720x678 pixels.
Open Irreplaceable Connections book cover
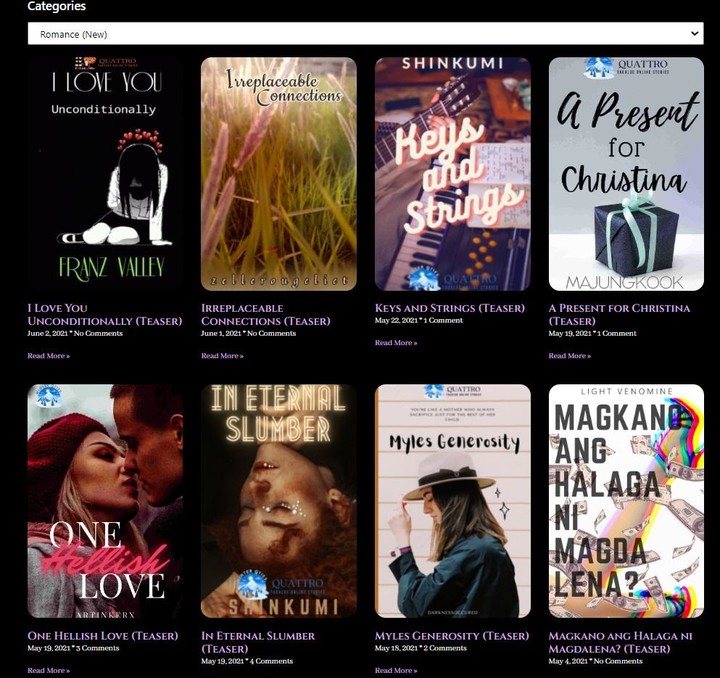tap(279, 174)
